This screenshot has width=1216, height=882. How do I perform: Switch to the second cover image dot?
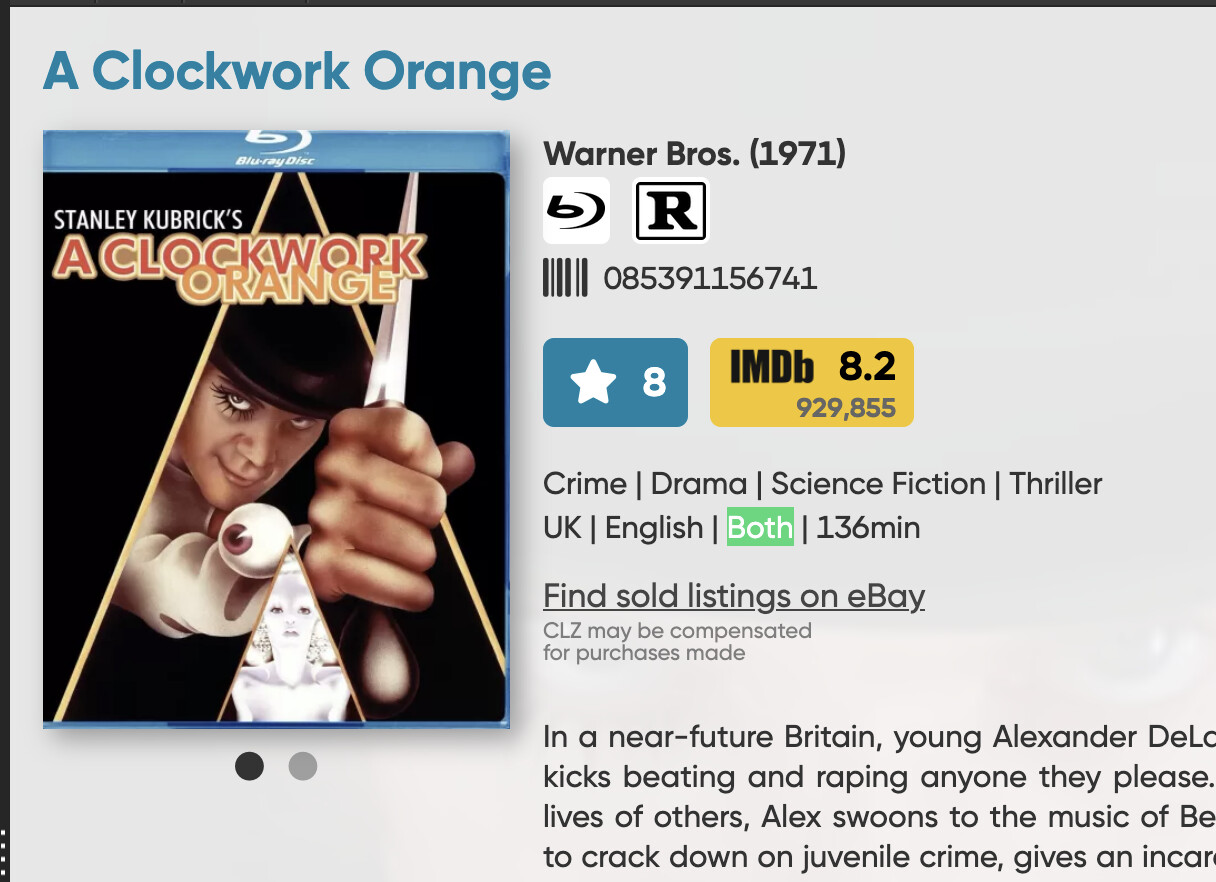click(303, 766)
